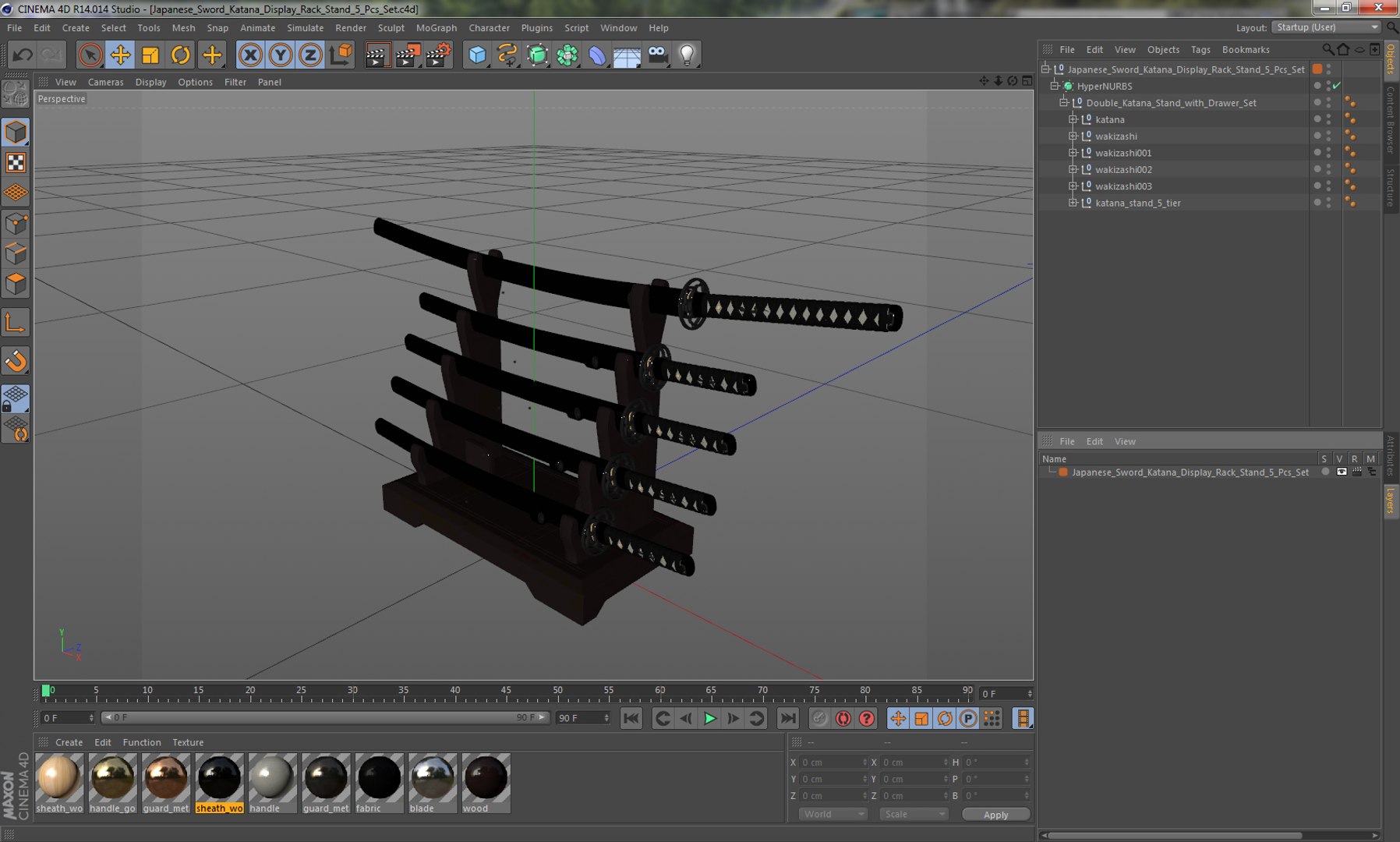Expand the katana object node
Screen dimensions: 1400x842
(1073, 119)
